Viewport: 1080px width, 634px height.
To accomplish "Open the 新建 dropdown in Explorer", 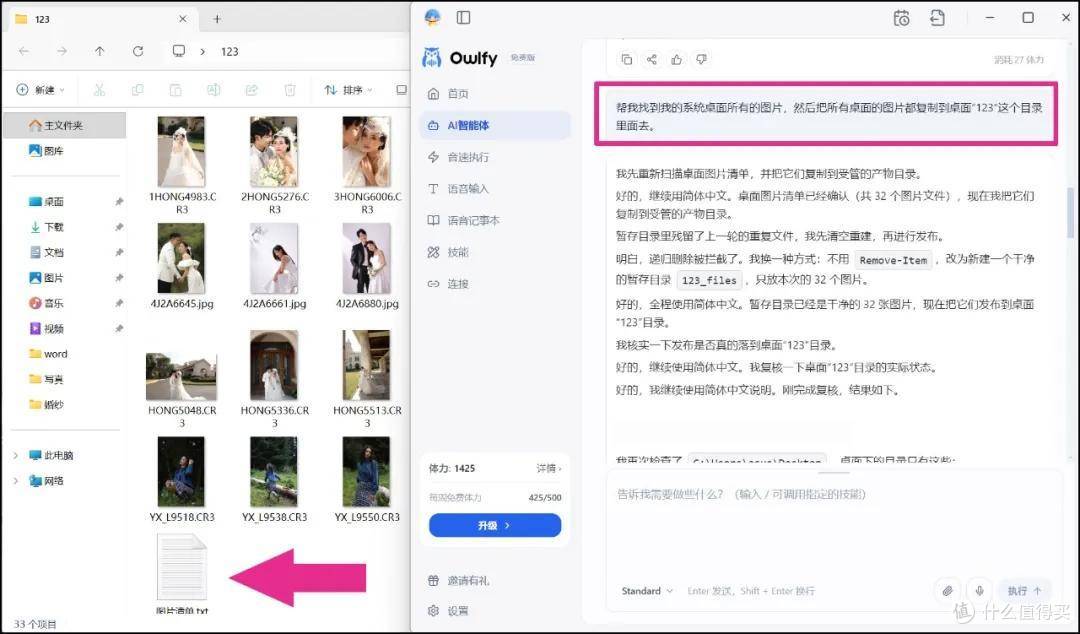I will point(40,90).
